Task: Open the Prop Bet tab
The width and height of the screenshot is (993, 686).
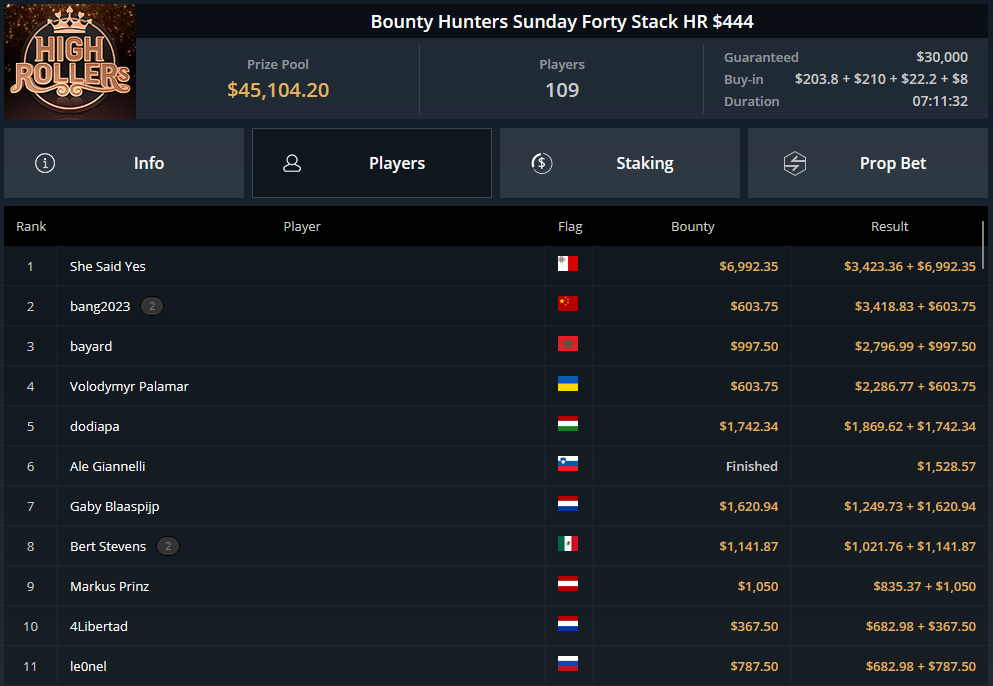Action: pyautogui.click(x=868, y=163)
